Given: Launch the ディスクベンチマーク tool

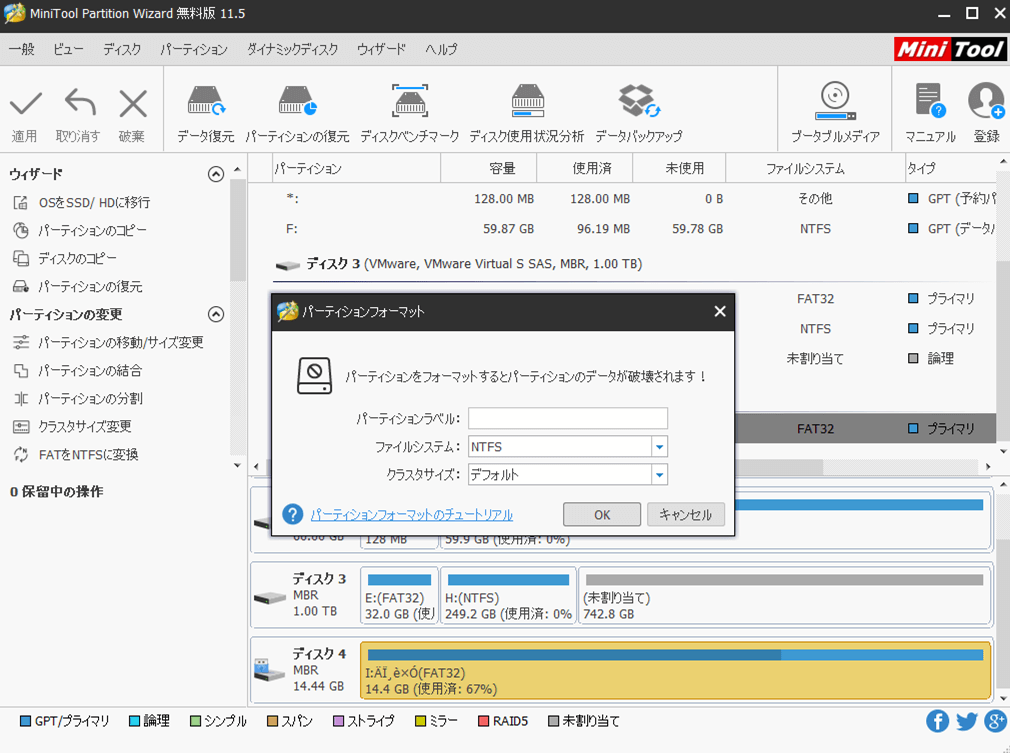Looking at the screenshot, I should tap(409, 108).
